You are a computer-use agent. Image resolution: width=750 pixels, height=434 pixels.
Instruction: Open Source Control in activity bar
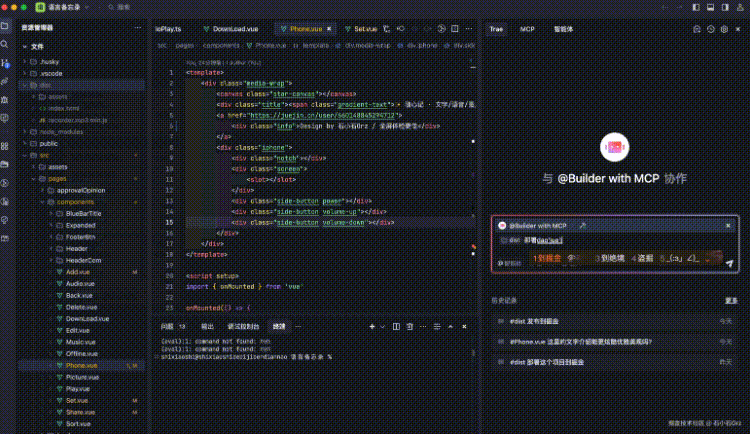coord(5,63)
